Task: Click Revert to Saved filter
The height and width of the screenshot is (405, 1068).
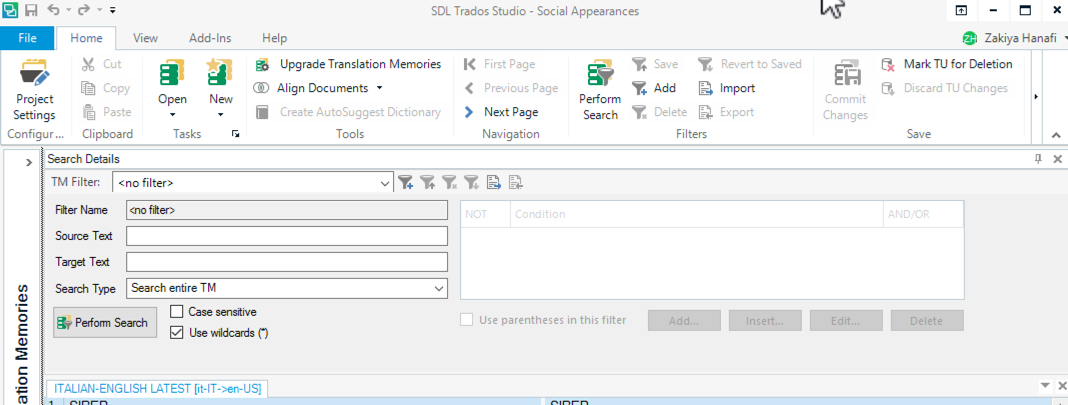Action: click(750, 64)
